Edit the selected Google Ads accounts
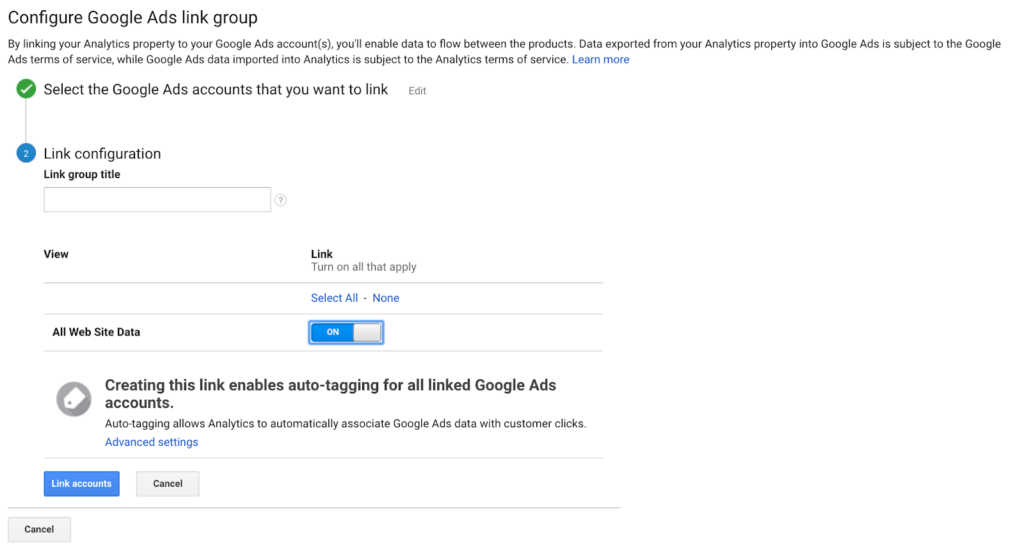The image size is (1024, 554). pos(417,91)
